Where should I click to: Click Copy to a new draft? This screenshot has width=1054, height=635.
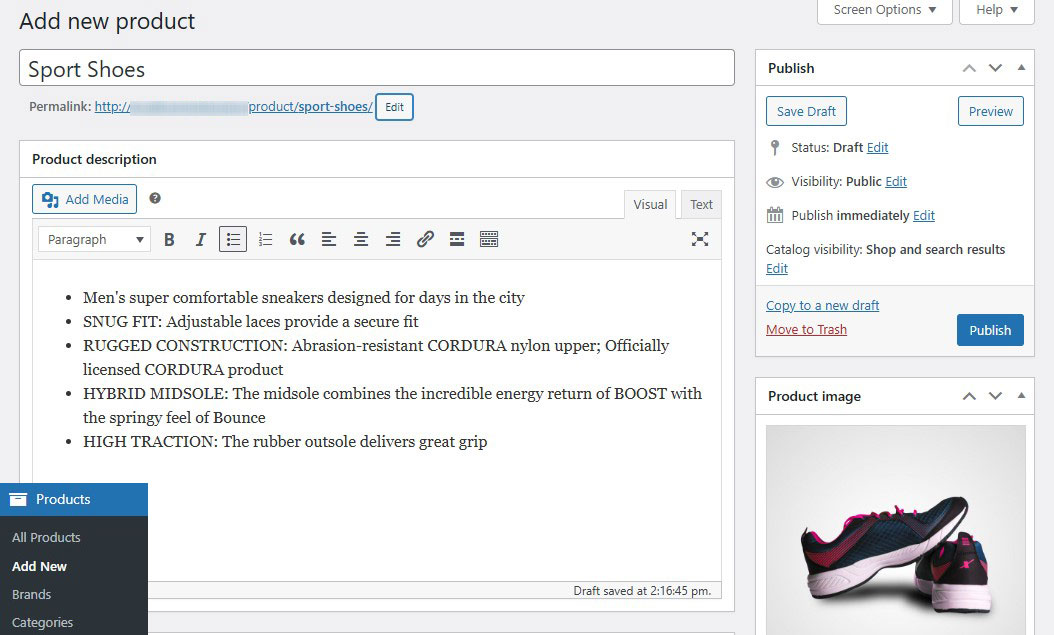coord(822,305)
